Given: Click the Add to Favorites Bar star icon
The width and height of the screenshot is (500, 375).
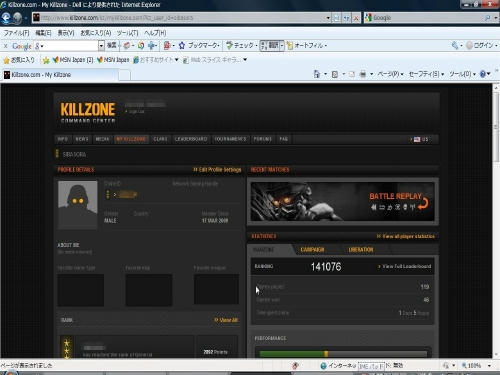Looking at the screenshot, I should 46,60.
